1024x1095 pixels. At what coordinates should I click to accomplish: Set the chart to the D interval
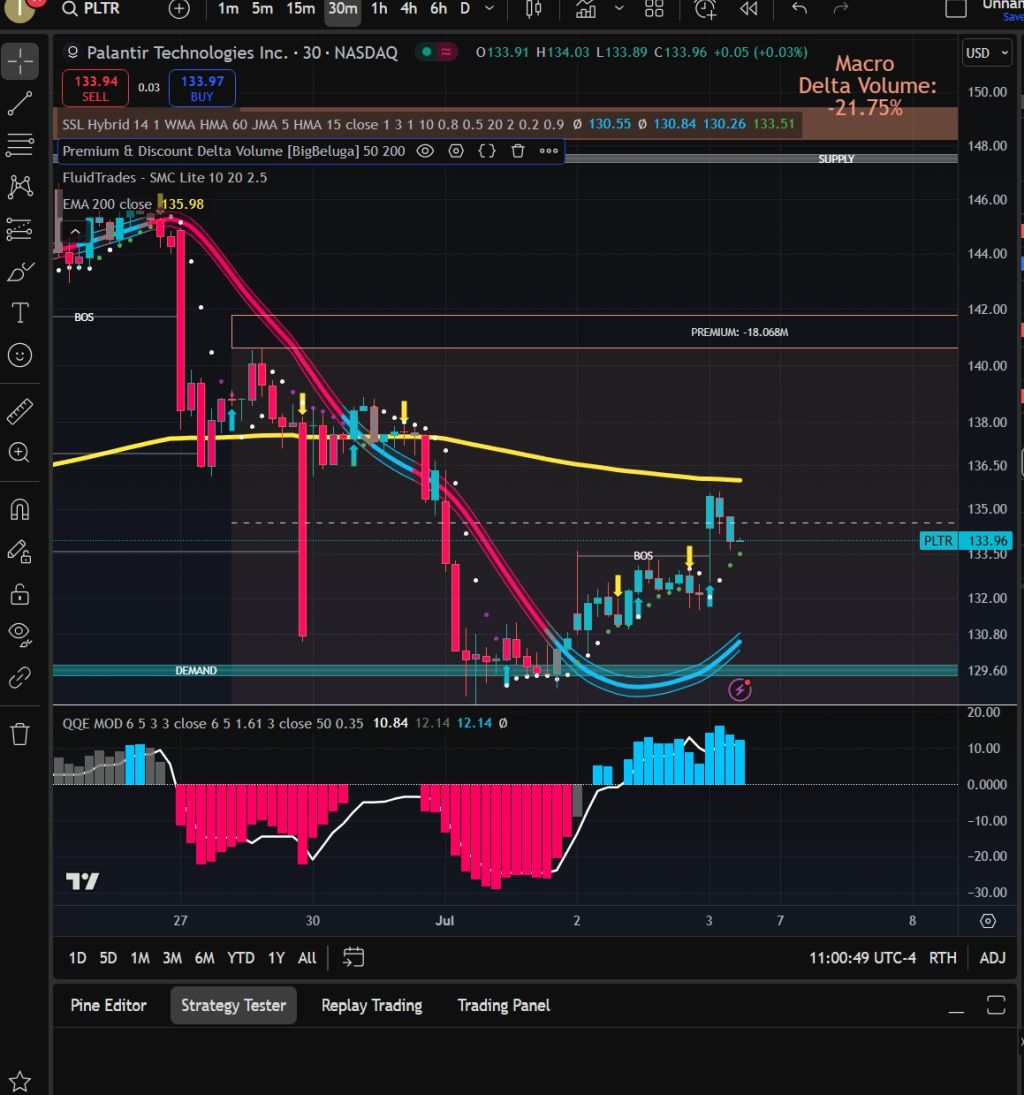465,8
